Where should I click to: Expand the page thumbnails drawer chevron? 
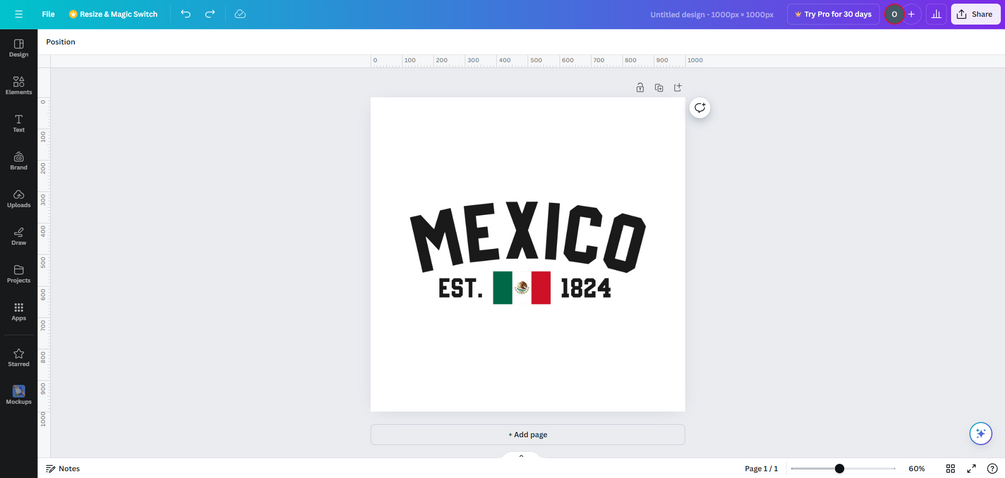pos(521,456)
